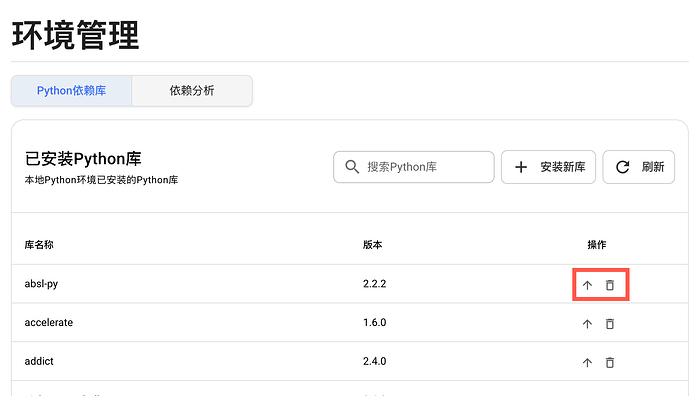Click the 库名称 column header
This screenshot has width=690, height=396.
point(39,245)
